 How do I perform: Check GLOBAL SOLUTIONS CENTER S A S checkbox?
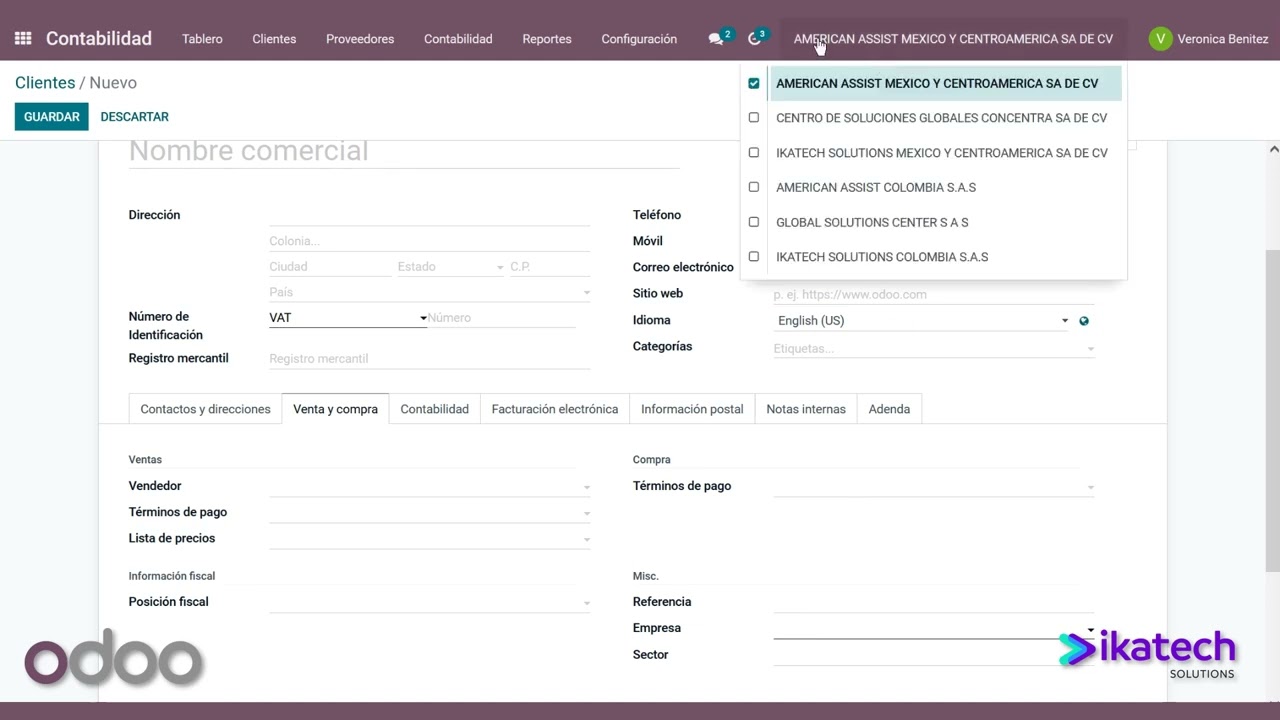pos(754,222)
